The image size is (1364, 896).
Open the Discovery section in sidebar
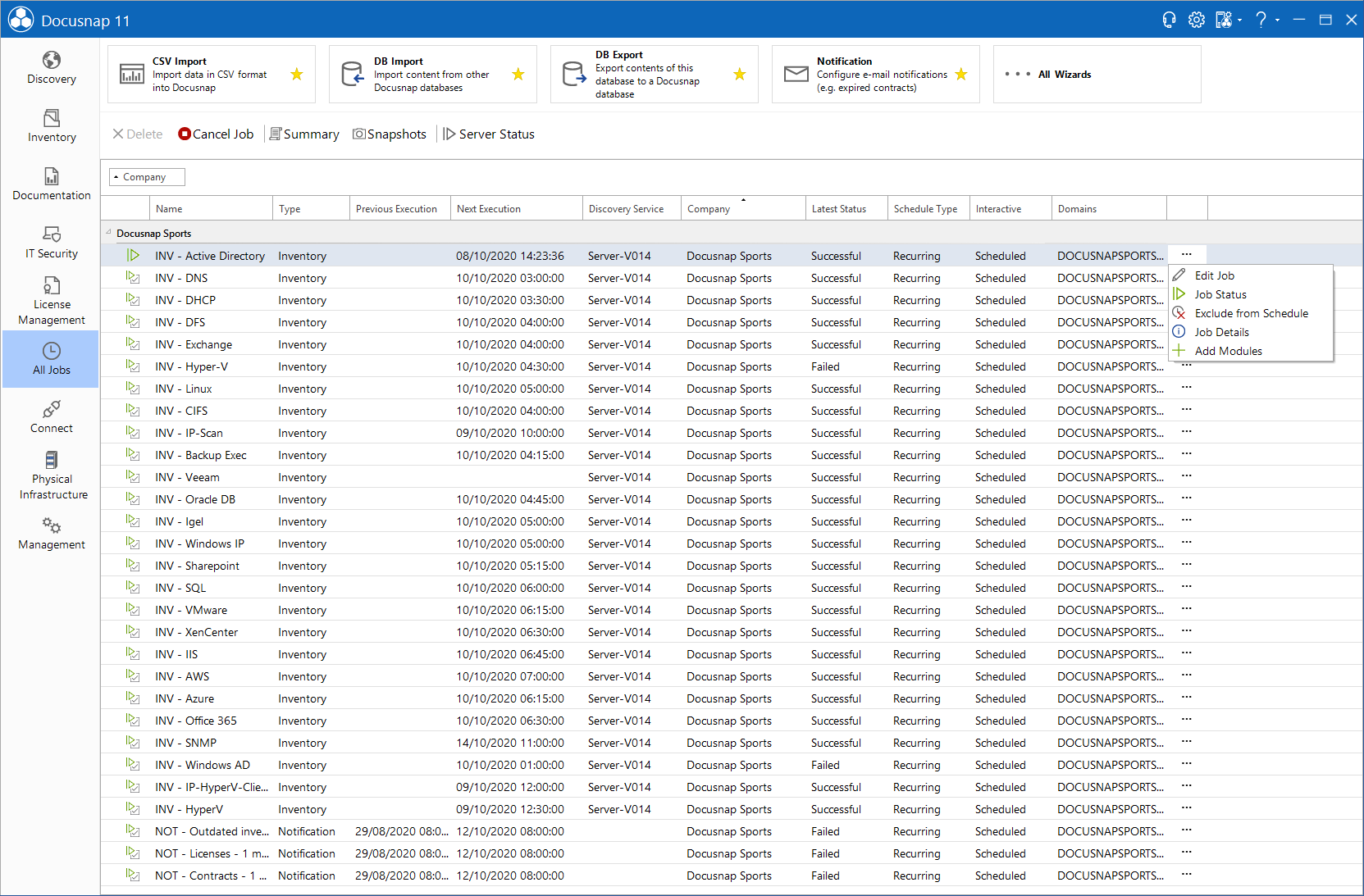tap(51, 68)
